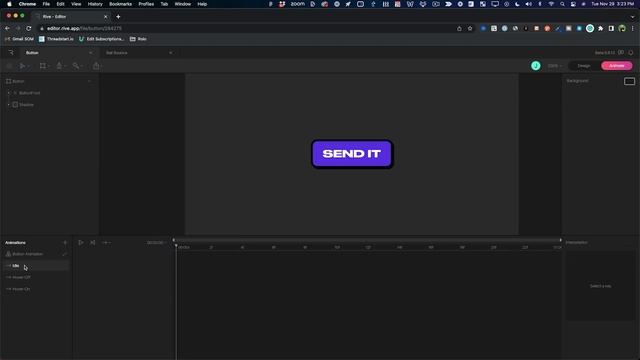Open the Edit Subscriptions bookmark
Viewport: 640px width, 360px height.
[101, 39]
